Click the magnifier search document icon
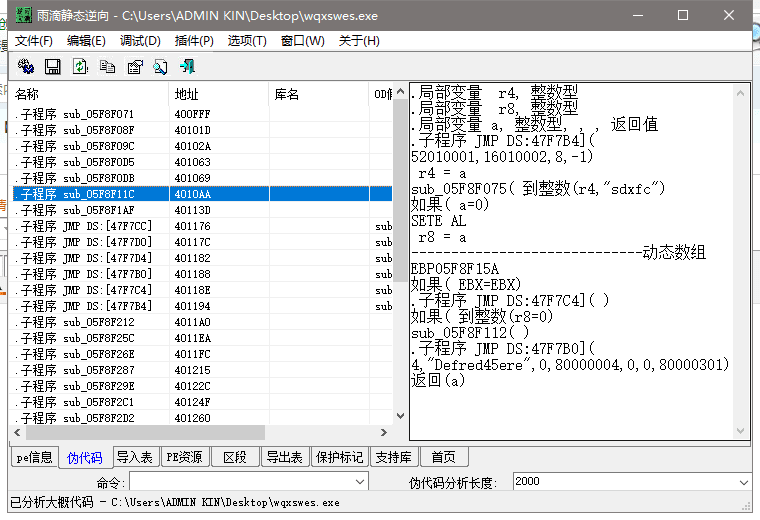 click(x=161, y=66)
